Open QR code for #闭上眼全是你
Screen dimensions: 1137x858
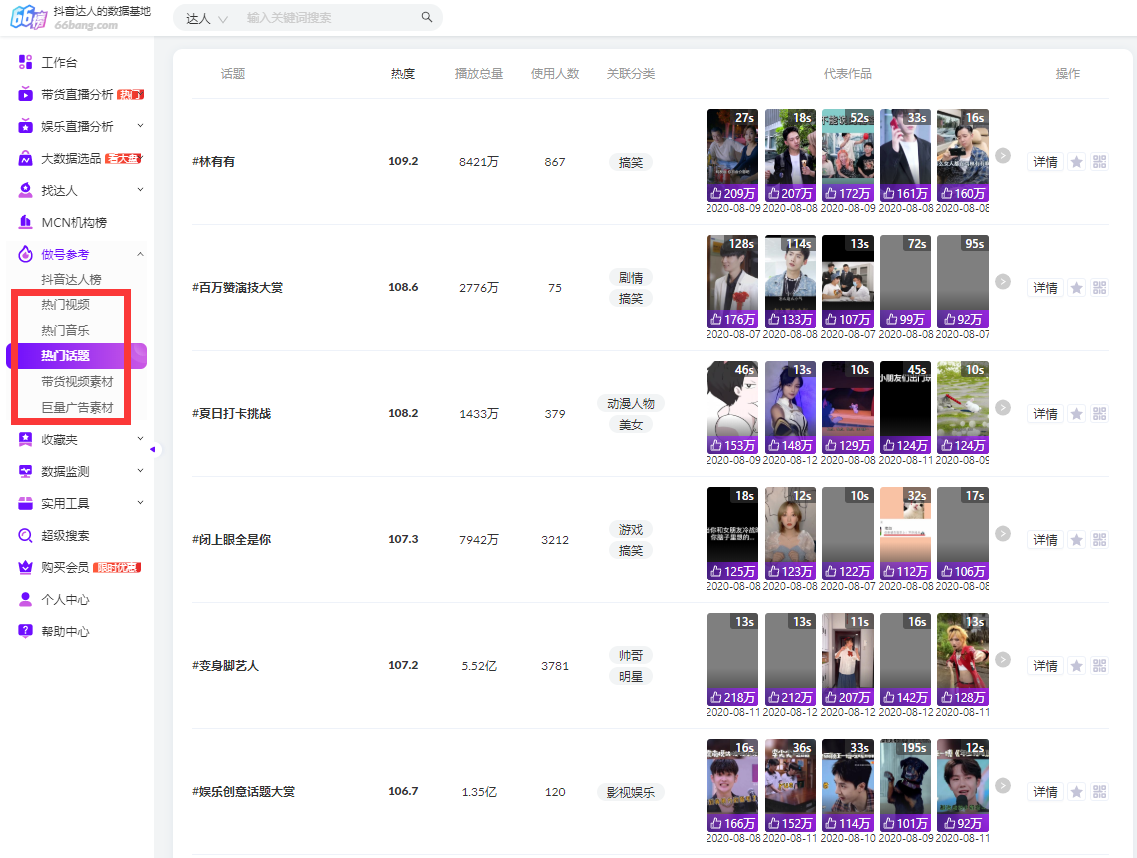1100,540
